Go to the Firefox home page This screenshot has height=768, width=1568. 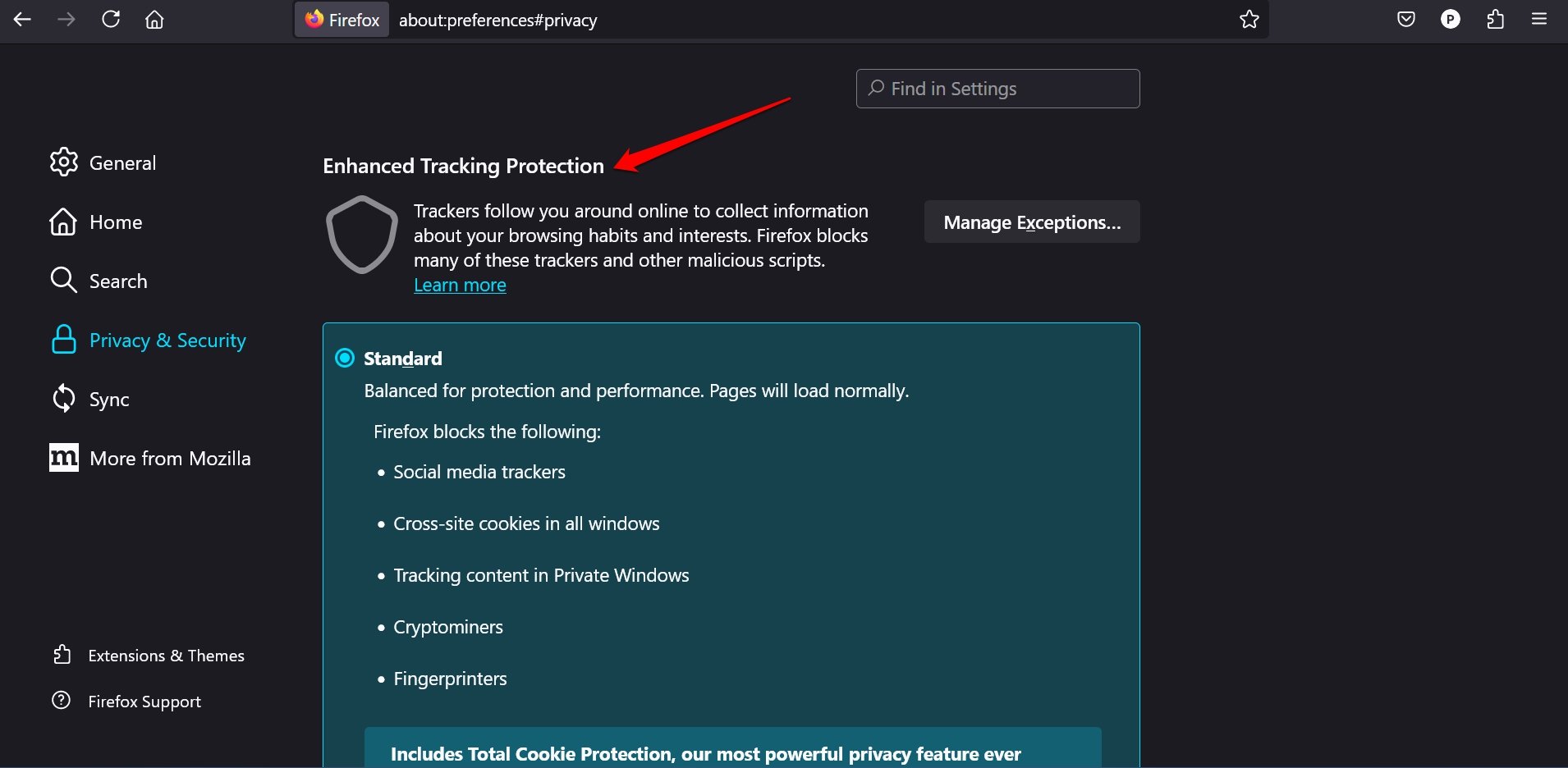(x=154, y=20)
